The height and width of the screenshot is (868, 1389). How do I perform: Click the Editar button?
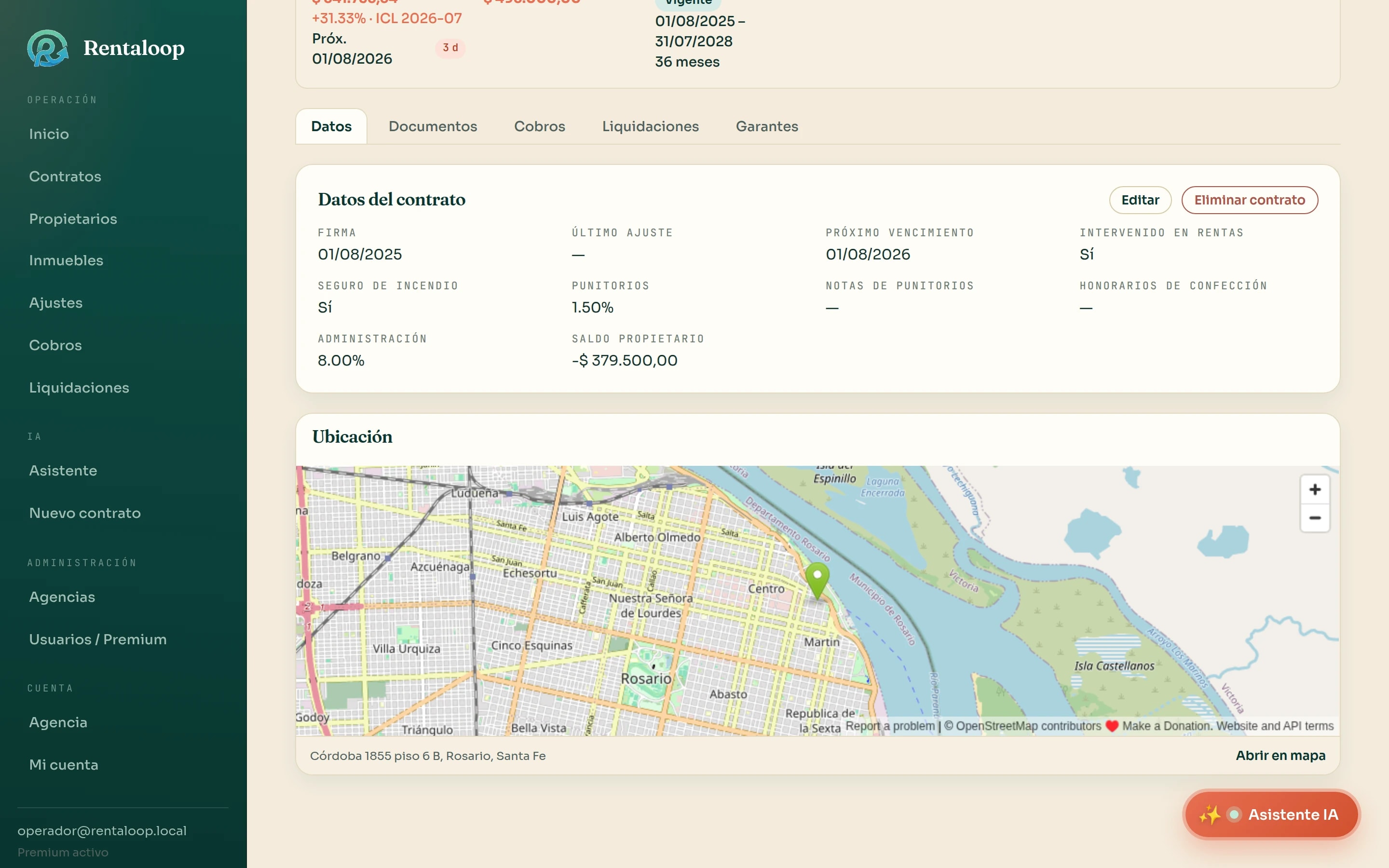click(1140, 200)
